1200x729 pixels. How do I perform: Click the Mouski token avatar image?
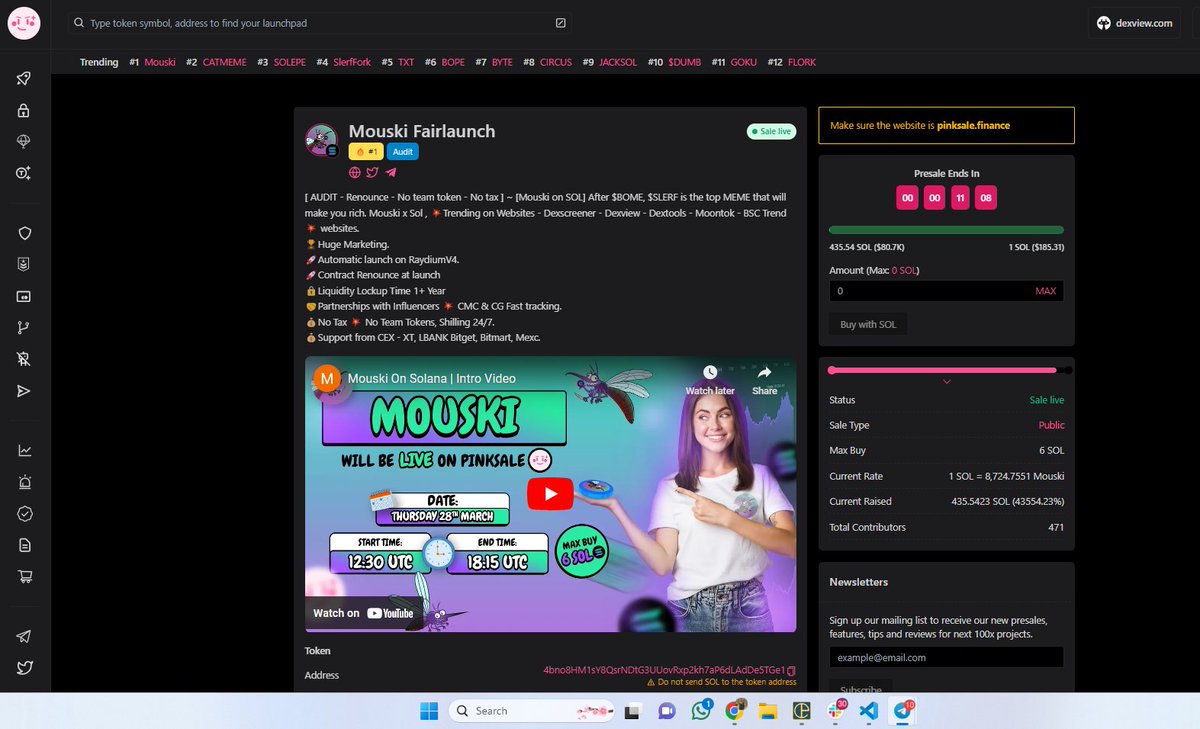coord(322,140)
